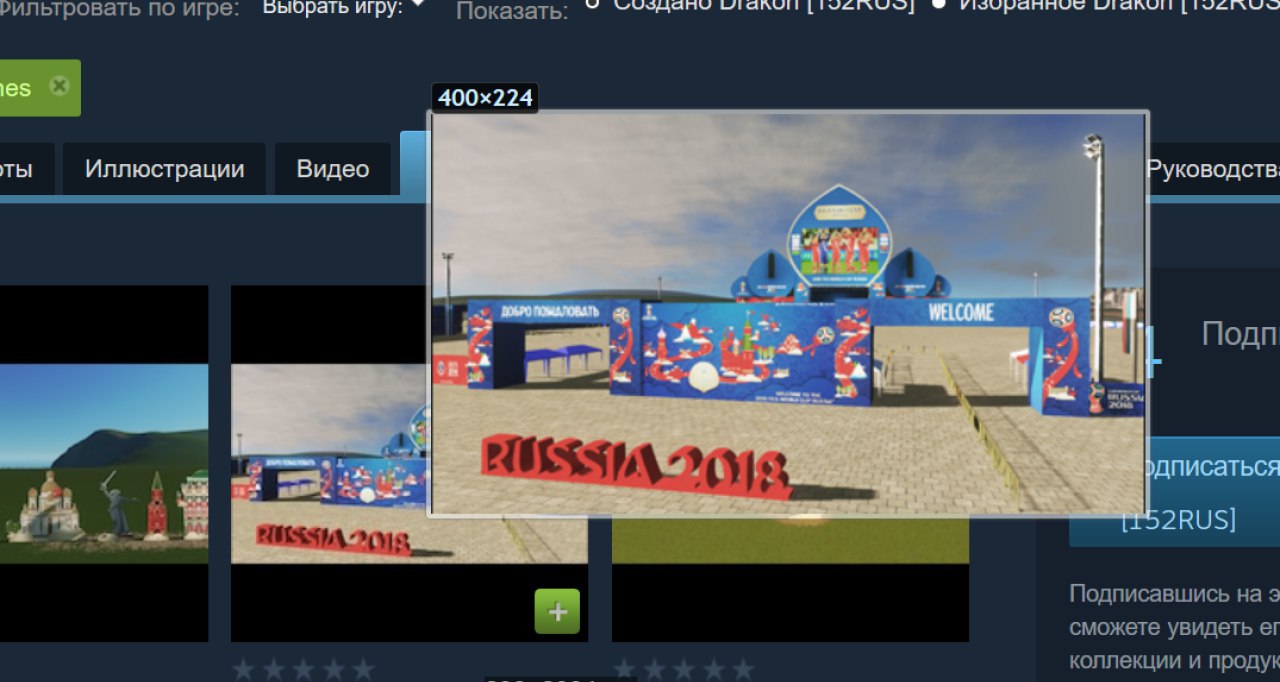Open the monuments workshop item thumbnail
This screenshot has height=682, width=1280.
pos(104,464)
